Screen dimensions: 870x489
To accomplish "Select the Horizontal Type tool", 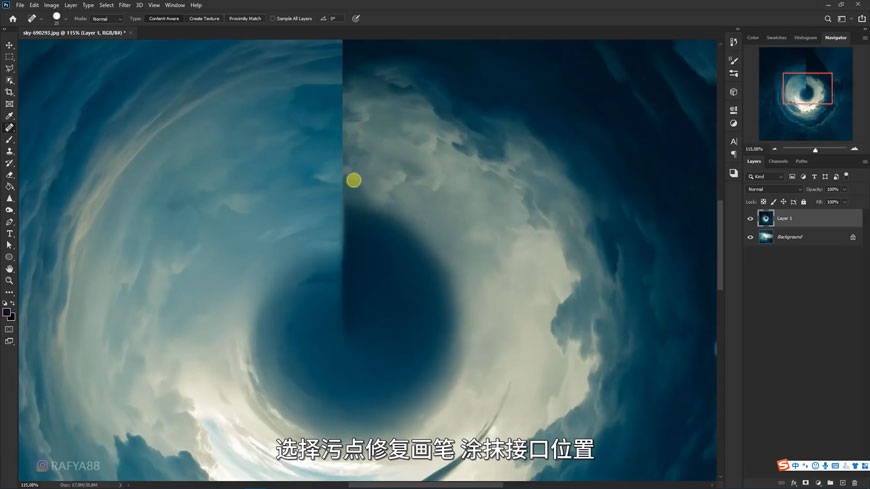I will click(9, 233).
